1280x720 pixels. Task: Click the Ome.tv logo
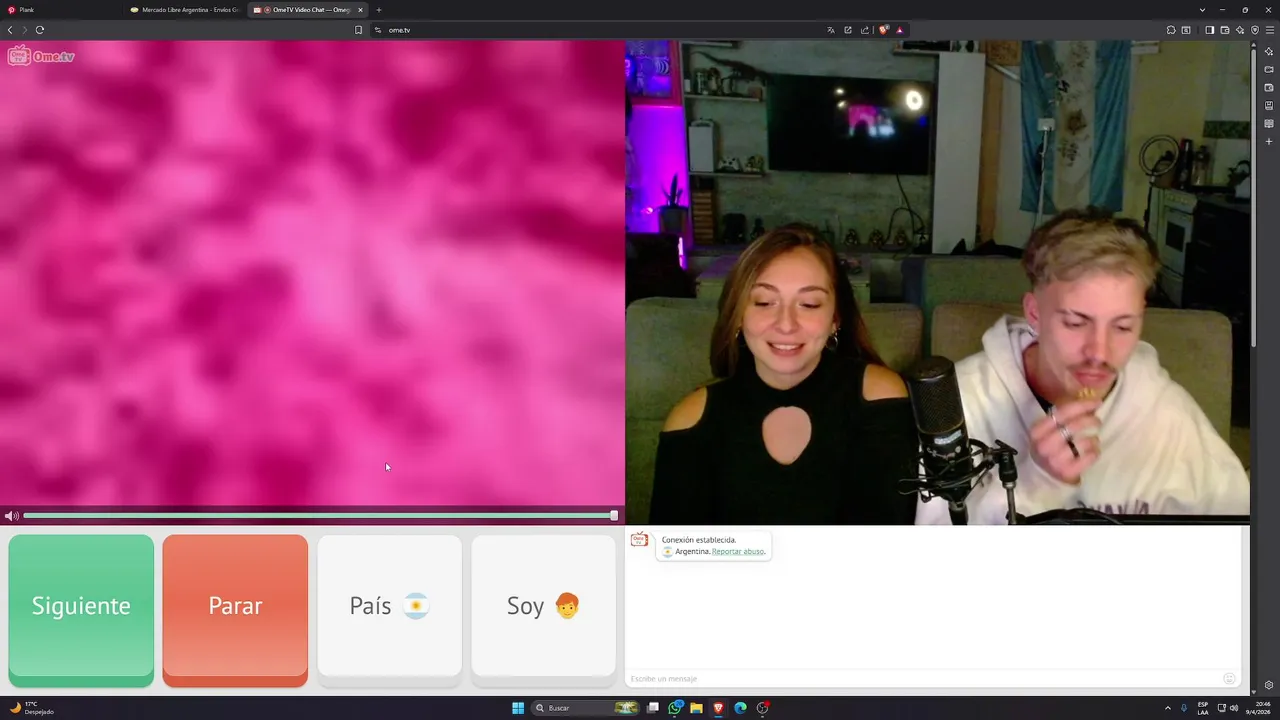[41, 56]
